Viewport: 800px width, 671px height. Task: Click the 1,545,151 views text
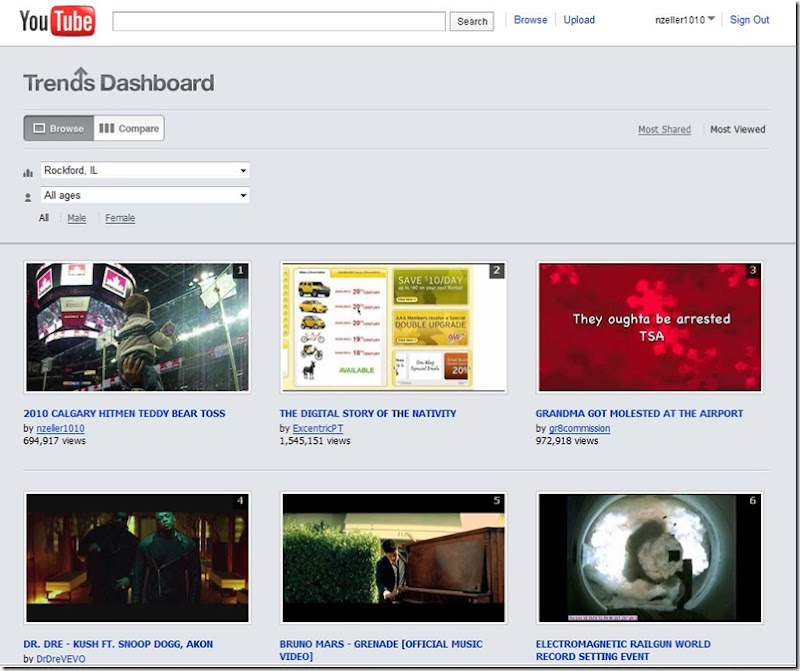pos(315,441)
